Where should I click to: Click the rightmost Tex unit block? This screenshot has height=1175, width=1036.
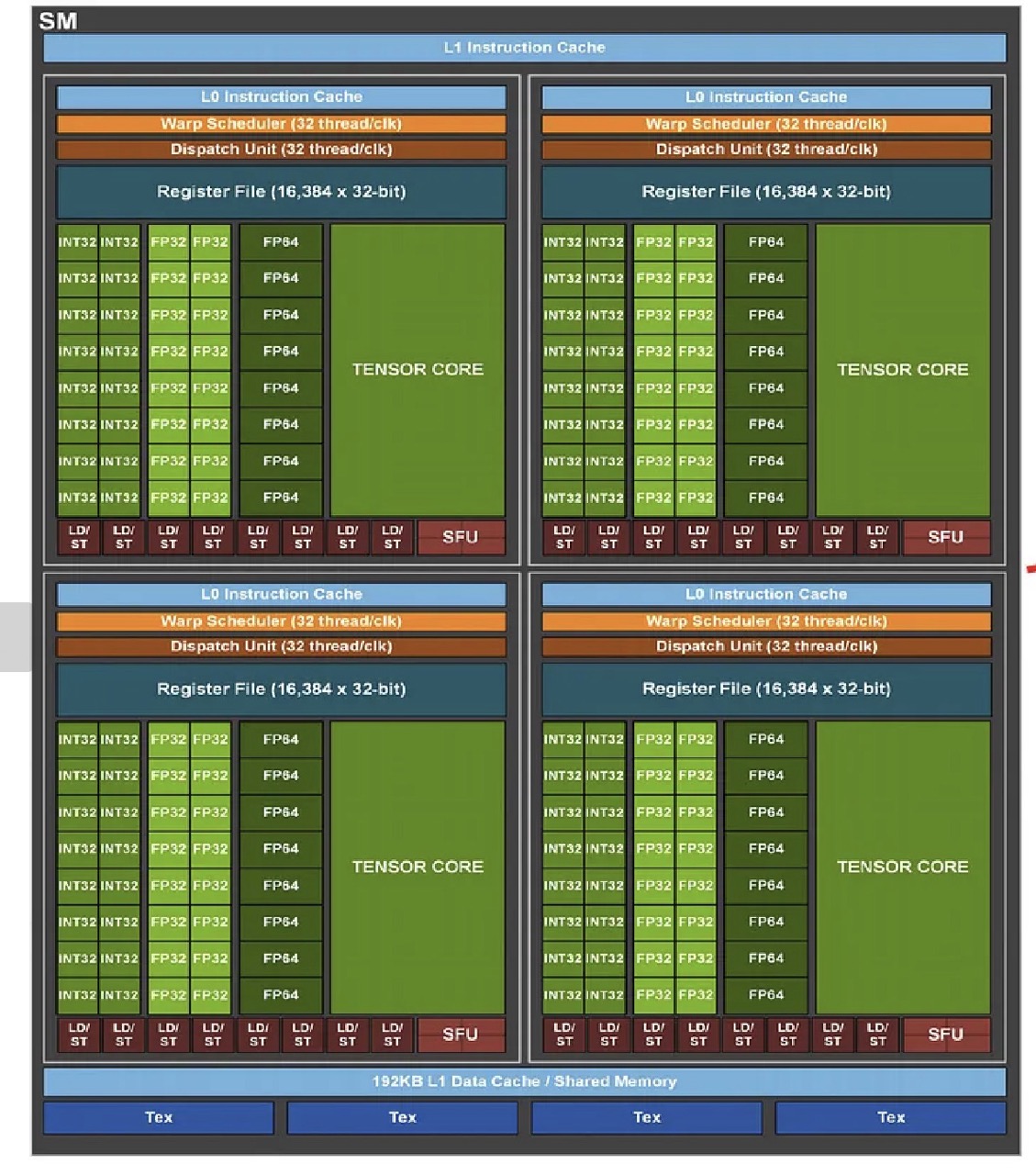coord(890,1117)
